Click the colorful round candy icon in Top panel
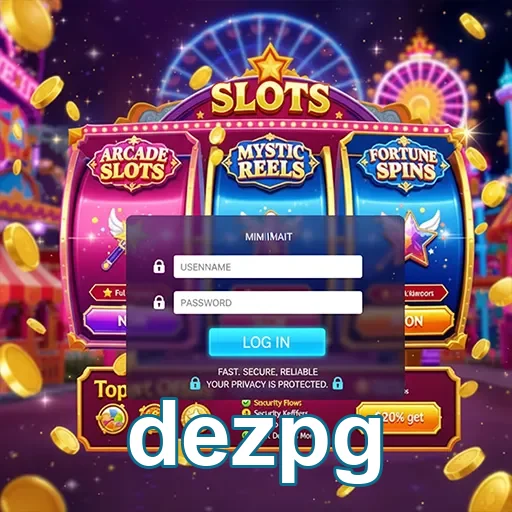Image resolution: width=512 pixels, height=512 pixels. pyautogui.click(x=112, y=419)
